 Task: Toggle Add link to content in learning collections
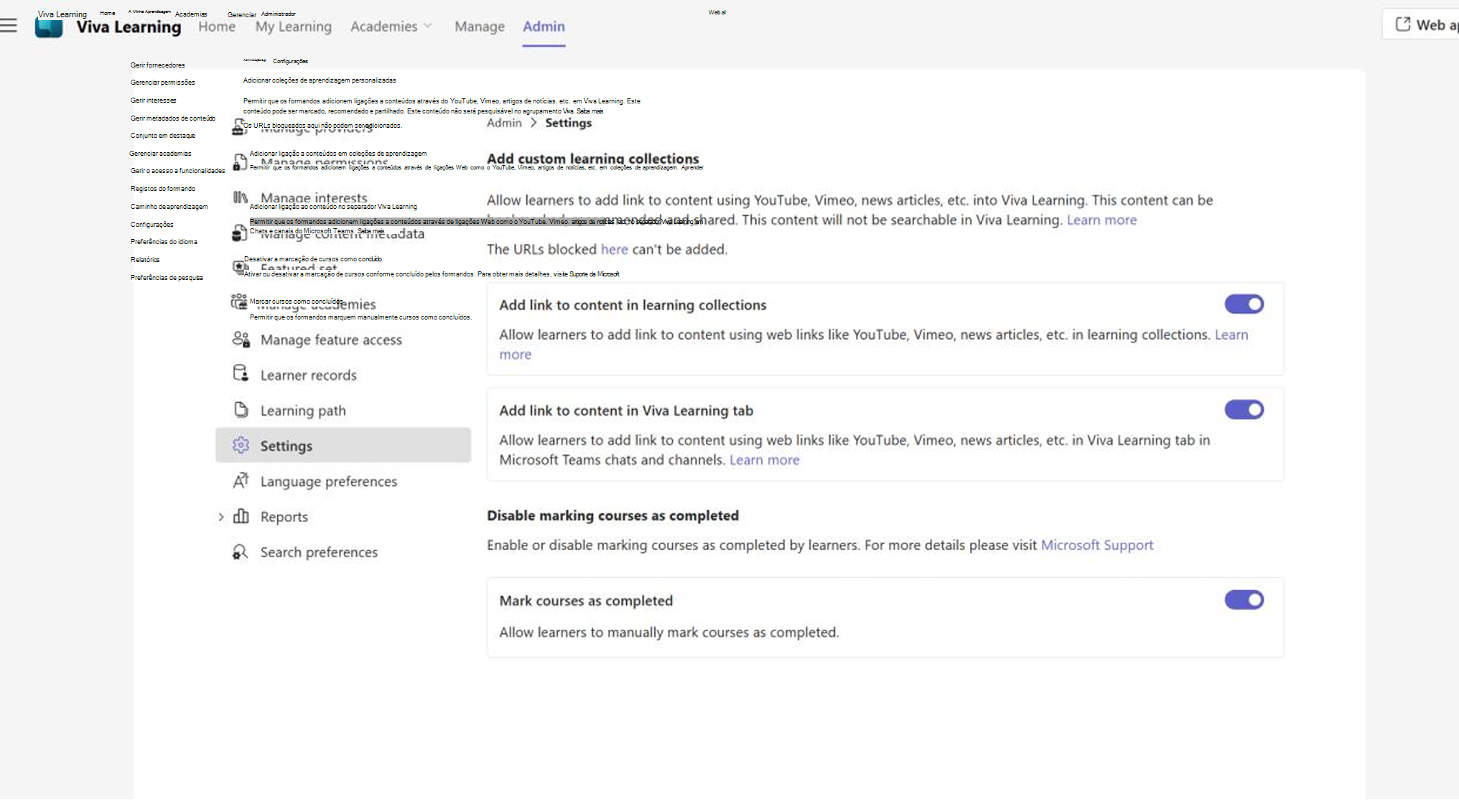point(1244,304)
